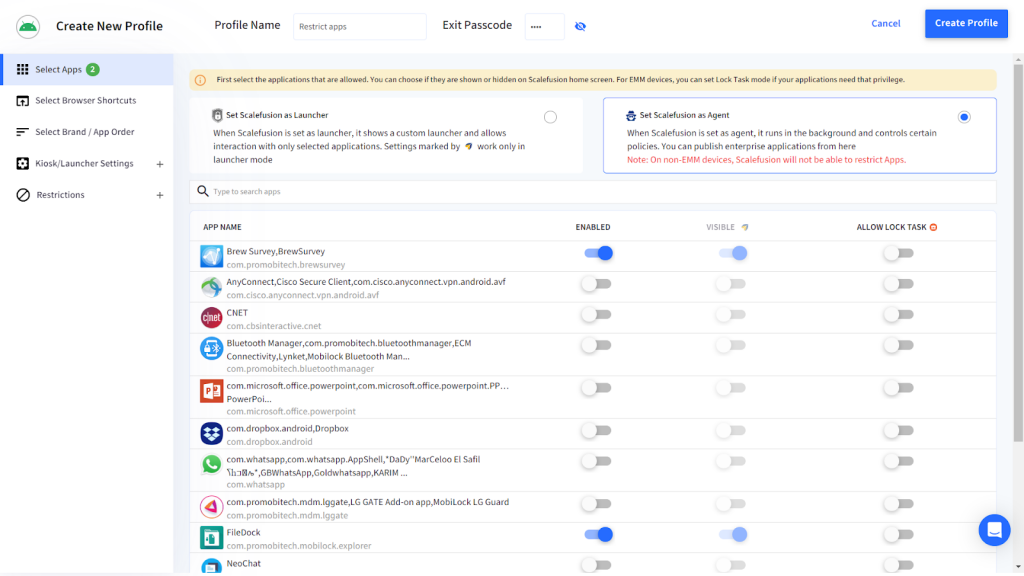Click the Dropbox app icon

pyautogui.click(x=212, y=433)
